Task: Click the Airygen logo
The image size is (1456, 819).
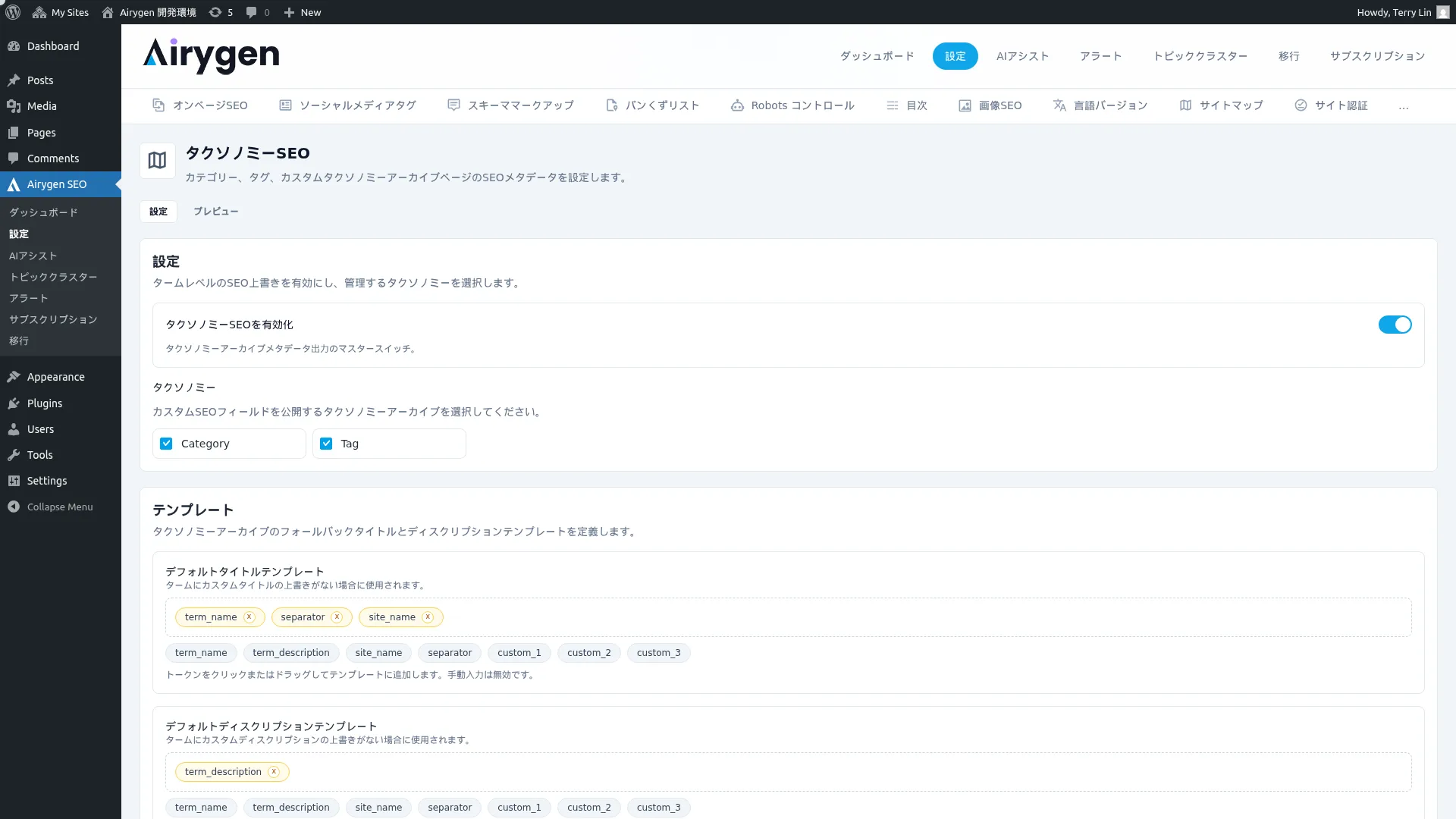Action: [211, 56]
